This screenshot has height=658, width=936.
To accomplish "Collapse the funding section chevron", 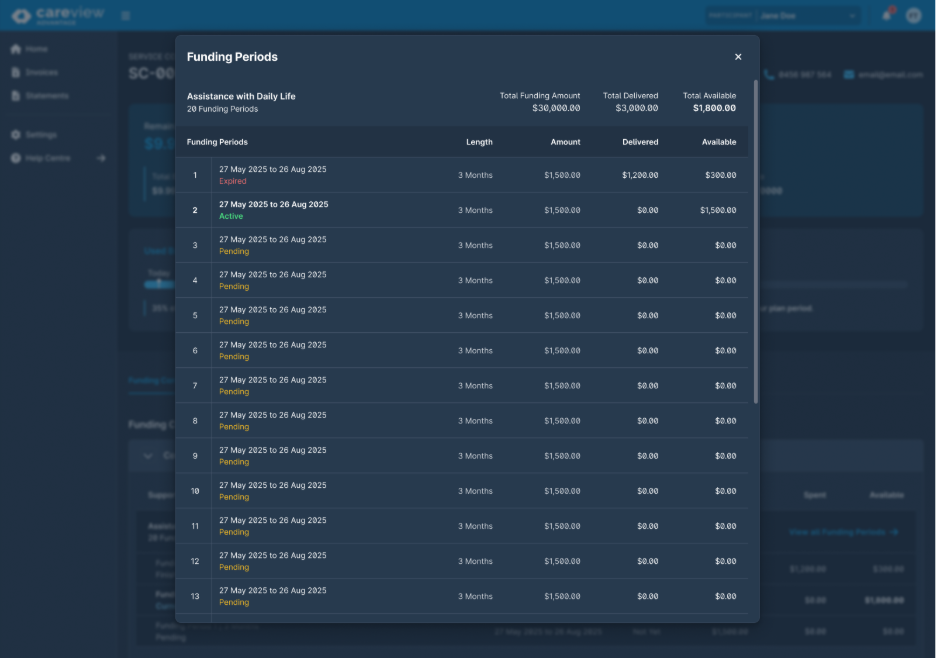I will (148, 456).
